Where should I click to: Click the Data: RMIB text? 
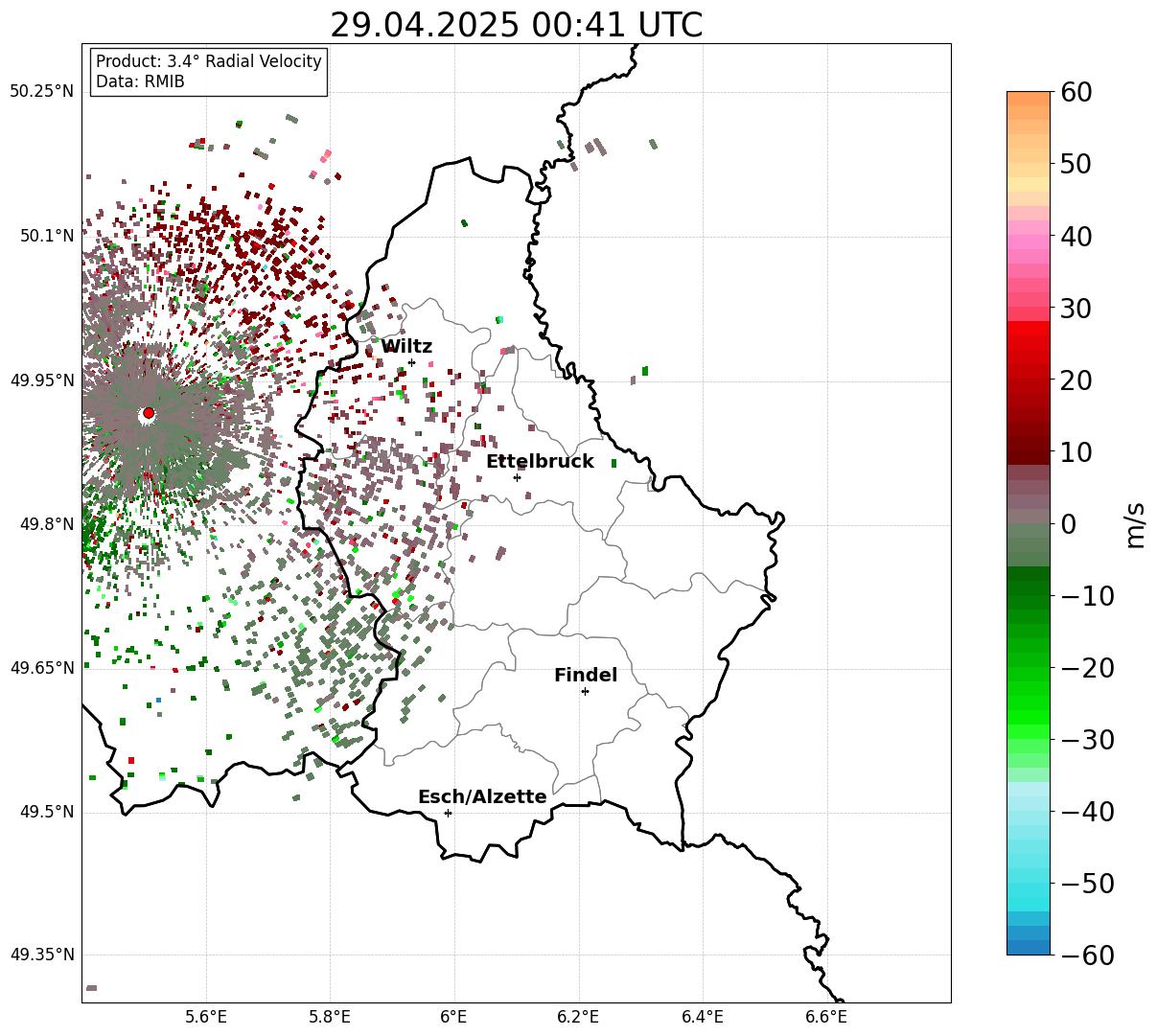140,82
